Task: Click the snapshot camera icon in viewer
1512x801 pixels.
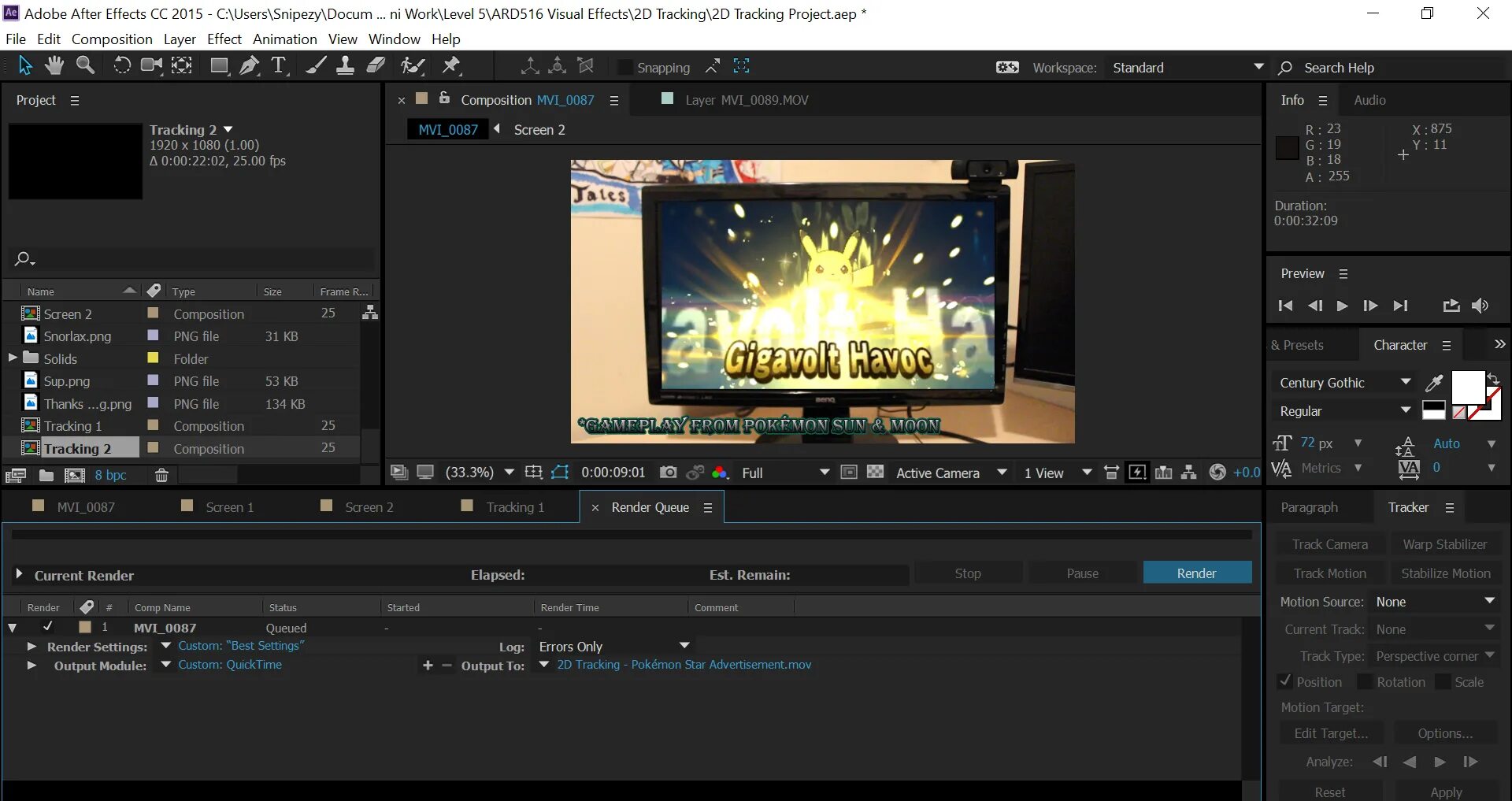Action: [669, 473]
